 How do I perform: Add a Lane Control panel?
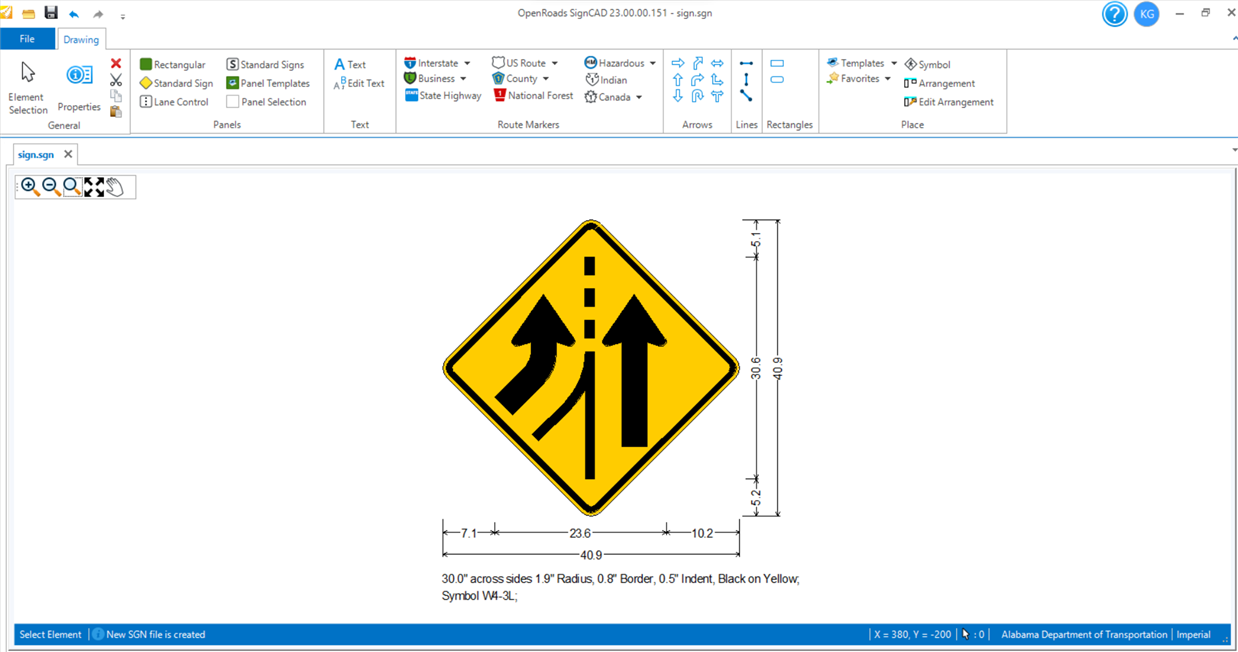[174, 102]
